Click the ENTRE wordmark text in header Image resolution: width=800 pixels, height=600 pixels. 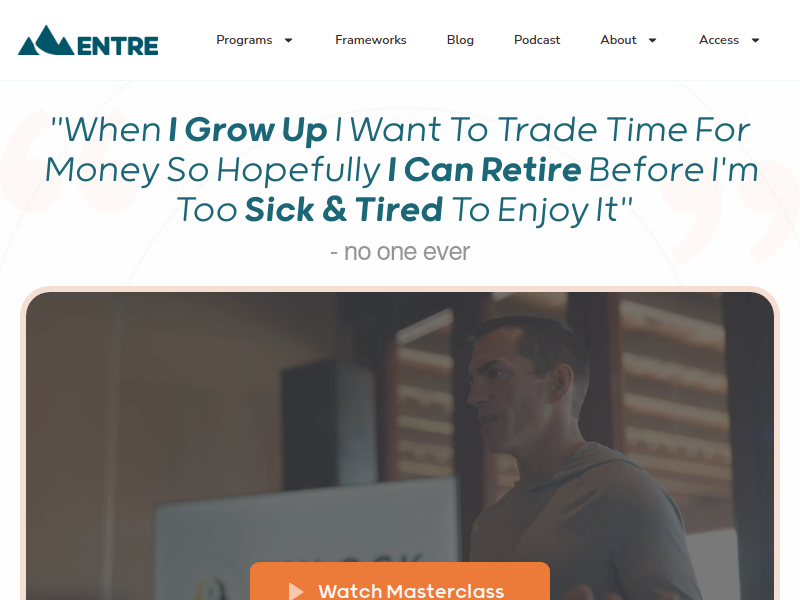click(x=117, y=46)
